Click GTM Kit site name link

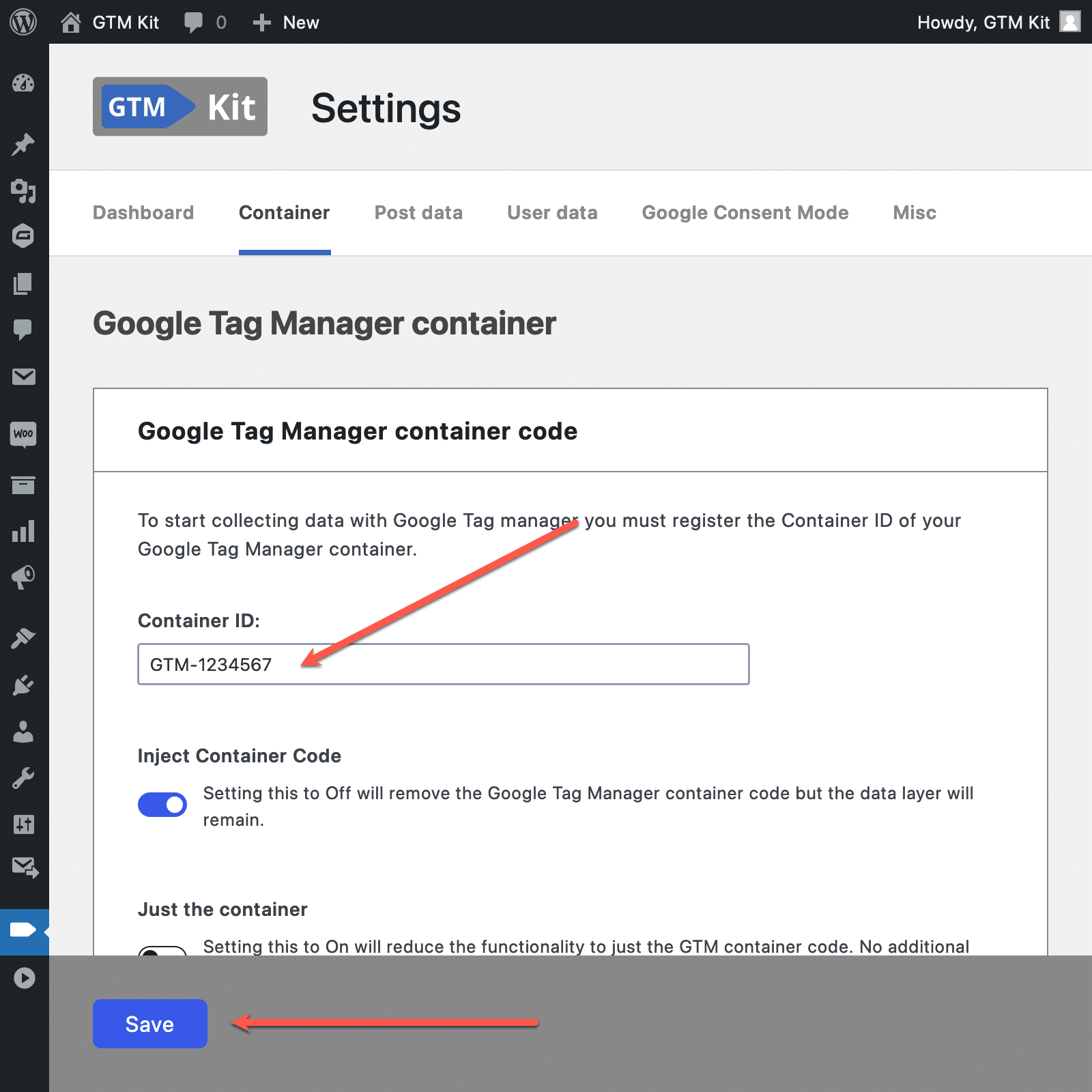point(126,23)
